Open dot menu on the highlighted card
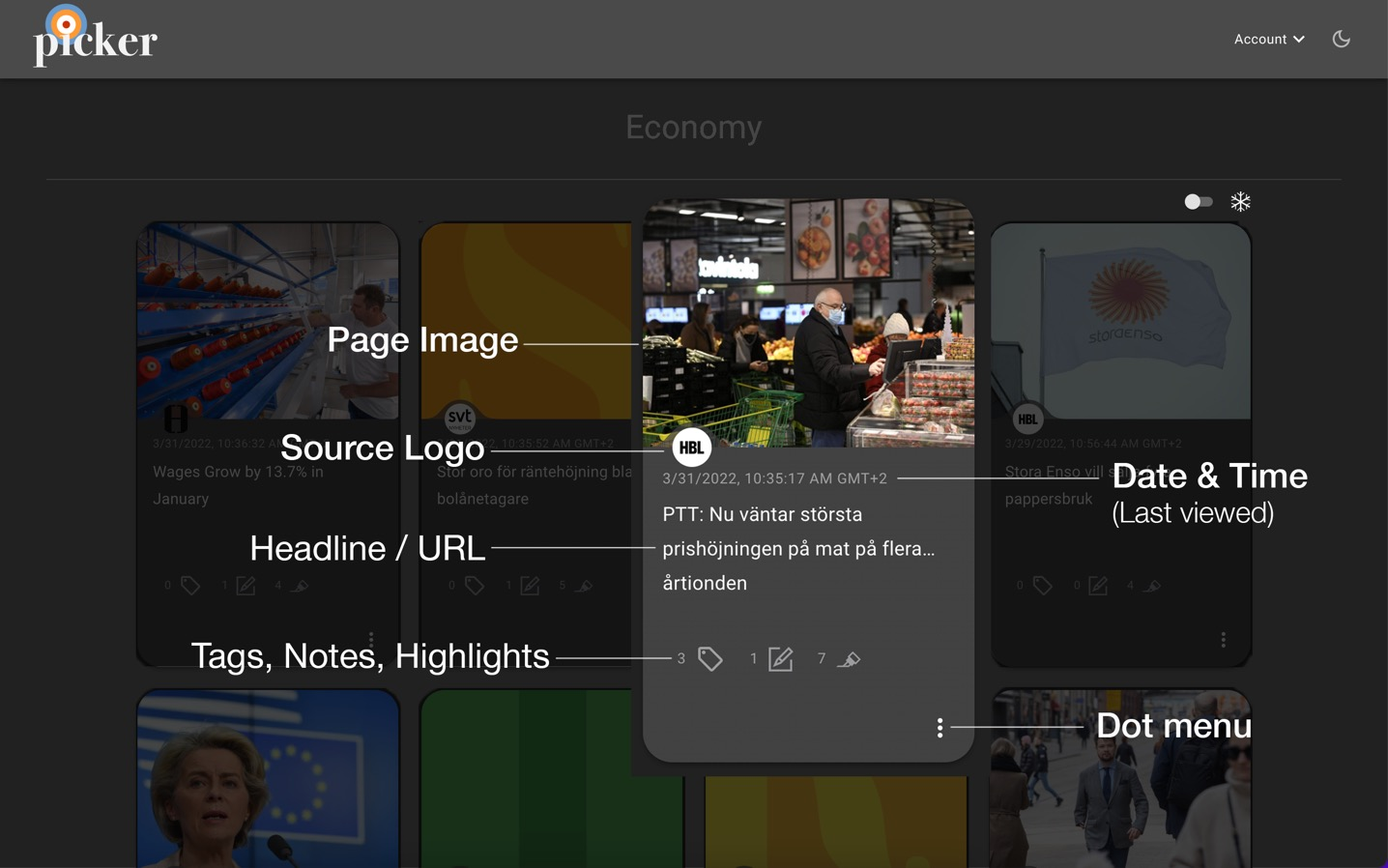1388x868 pixels. click(940, 727)
